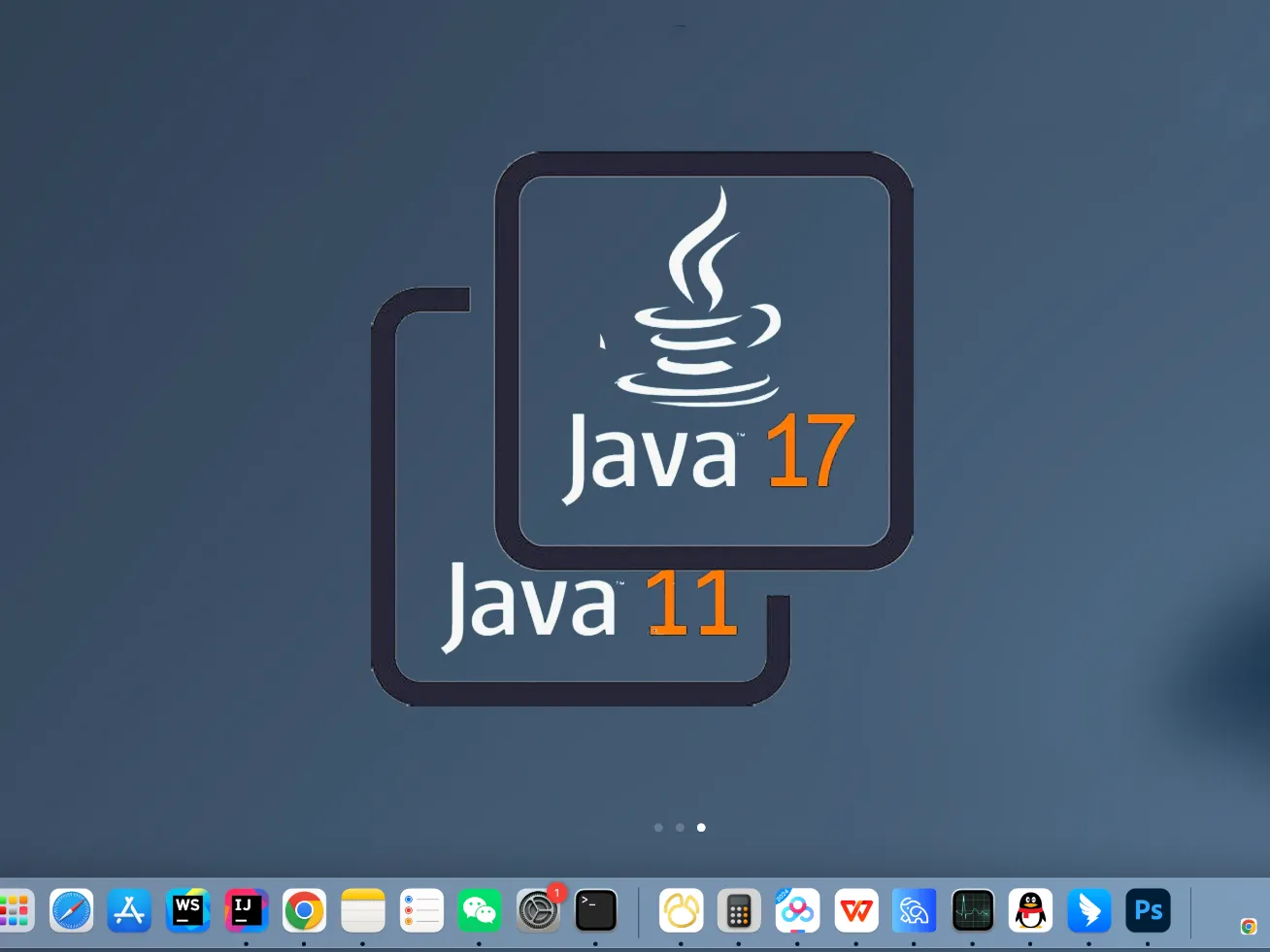Open Launchpad from the Dock
1270x952 pixels.
(15, 910)
